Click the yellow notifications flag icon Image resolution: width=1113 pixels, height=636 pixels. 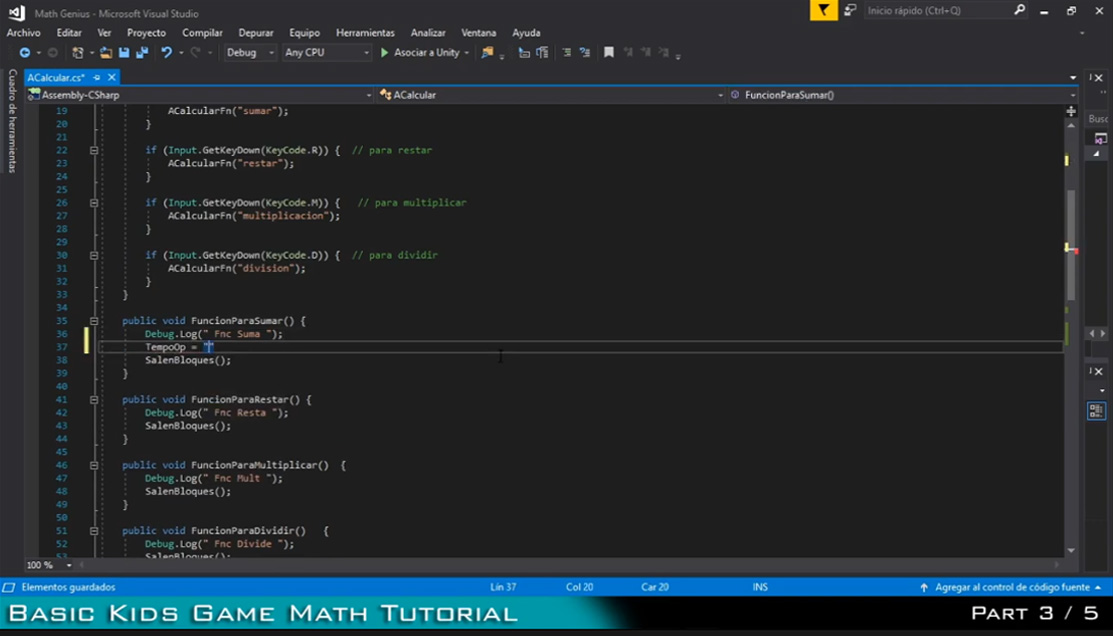(823, 11)
